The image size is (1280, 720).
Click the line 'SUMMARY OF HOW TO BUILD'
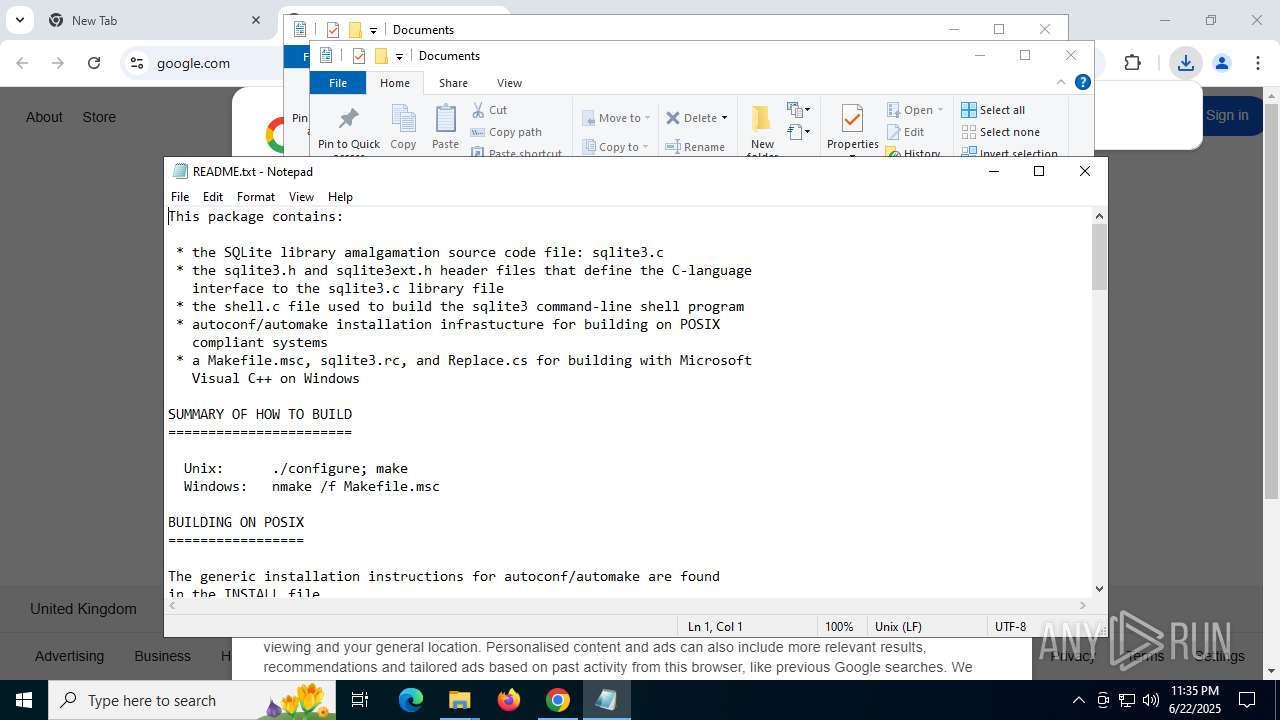pos(260,414)
